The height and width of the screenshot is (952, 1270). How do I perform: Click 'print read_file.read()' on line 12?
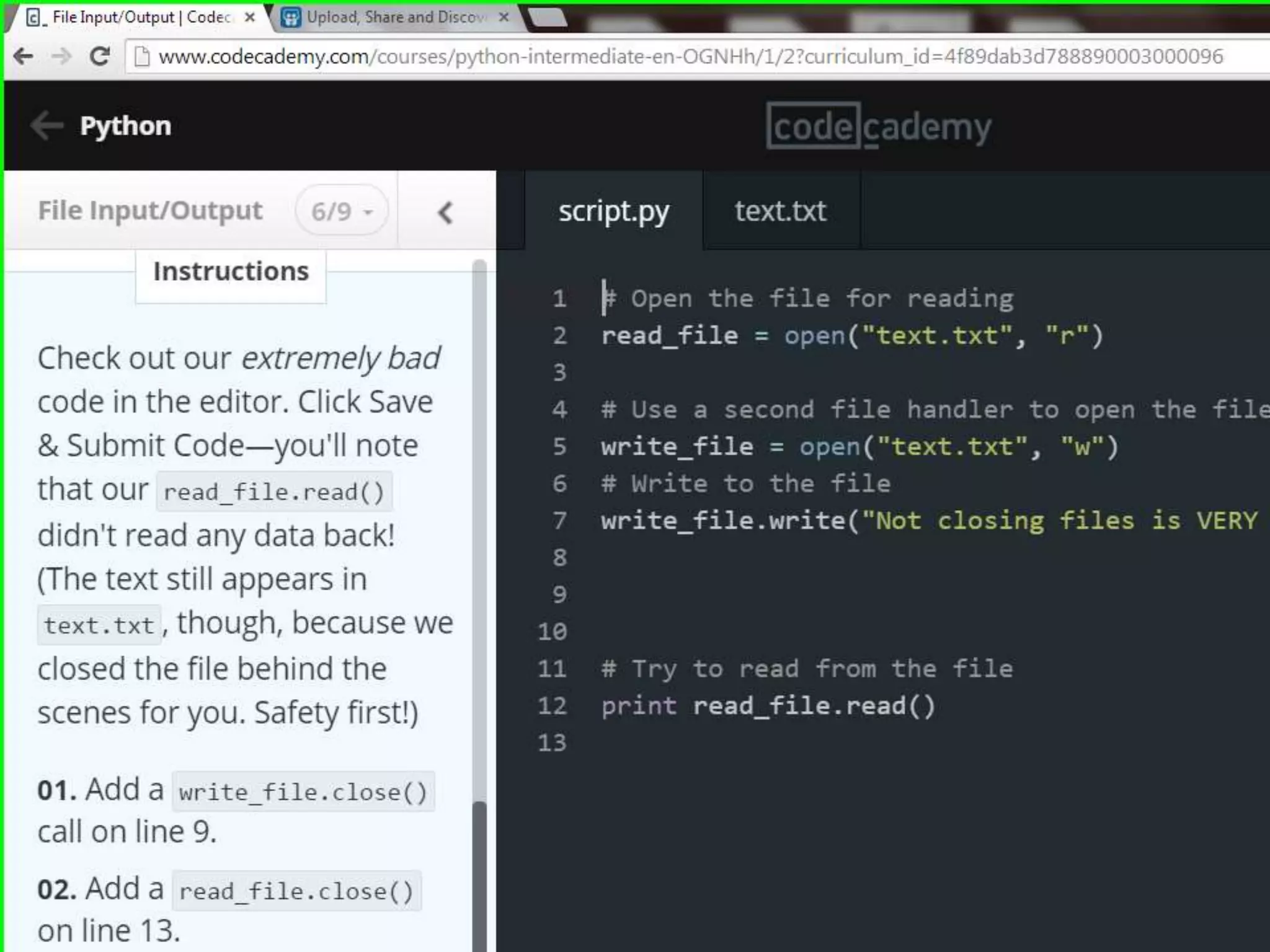(x=768, y=706)
